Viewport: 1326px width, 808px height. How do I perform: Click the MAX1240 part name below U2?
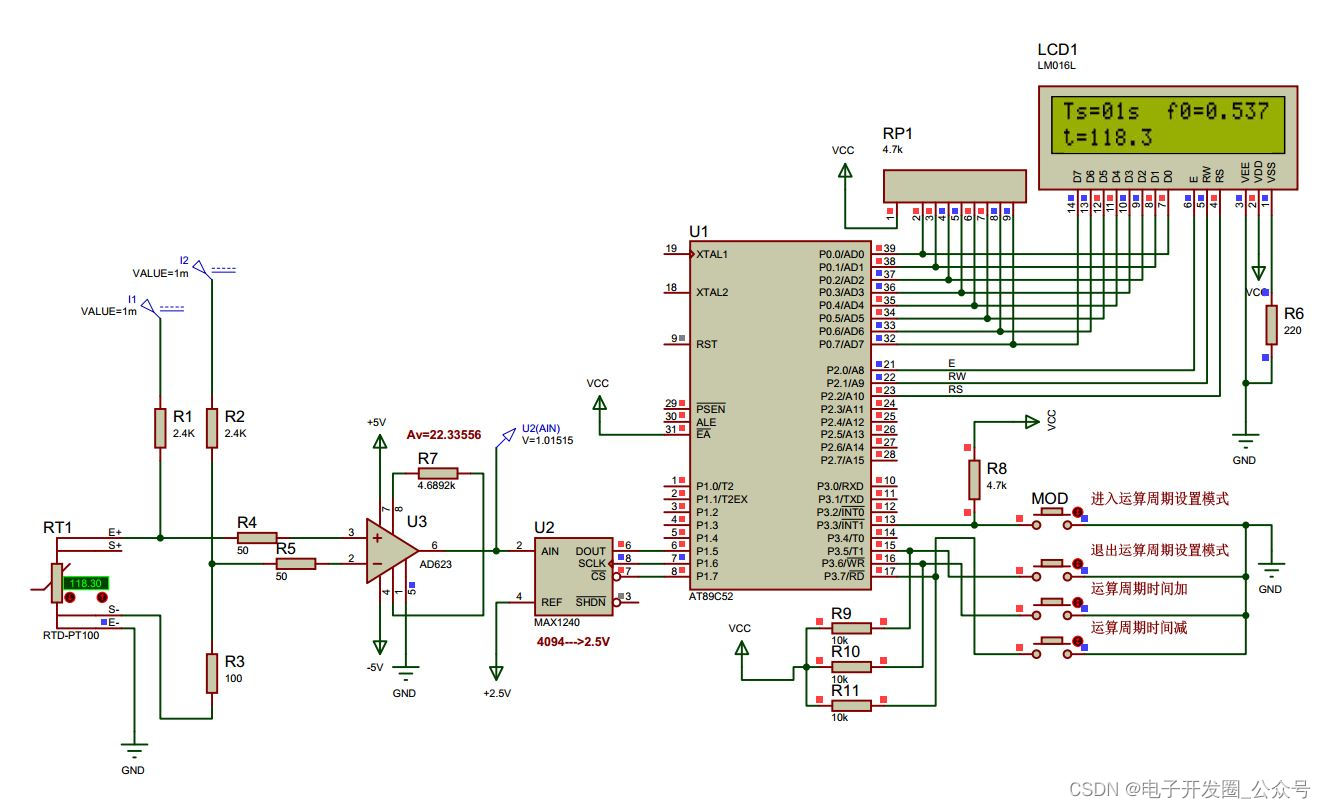(x=555, y=622)
